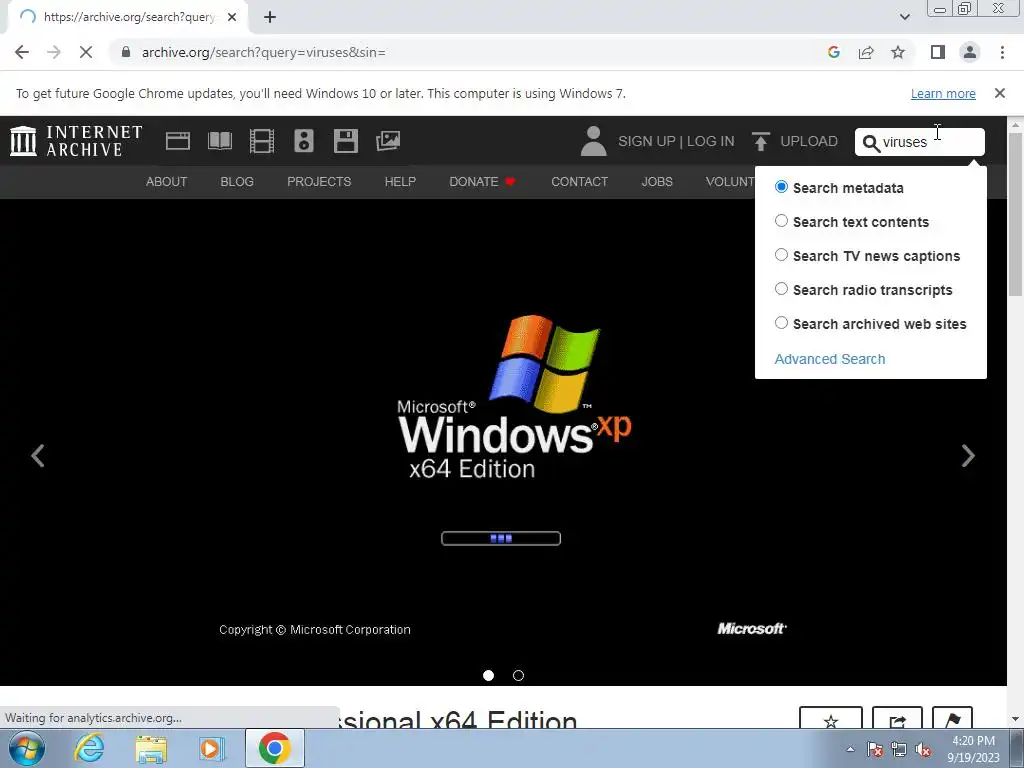The height and width of the screenshot is (768, 1024).
Task: Open the BLOG menu item
Action: coord(237,182)
